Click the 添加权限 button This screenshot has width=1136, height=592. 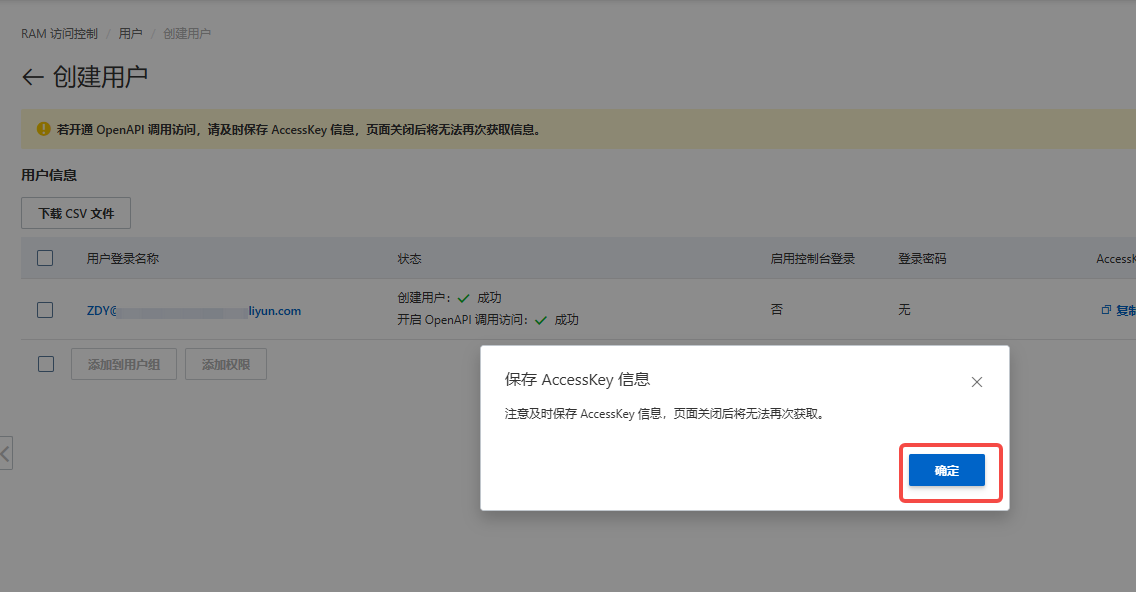(226, 365)
